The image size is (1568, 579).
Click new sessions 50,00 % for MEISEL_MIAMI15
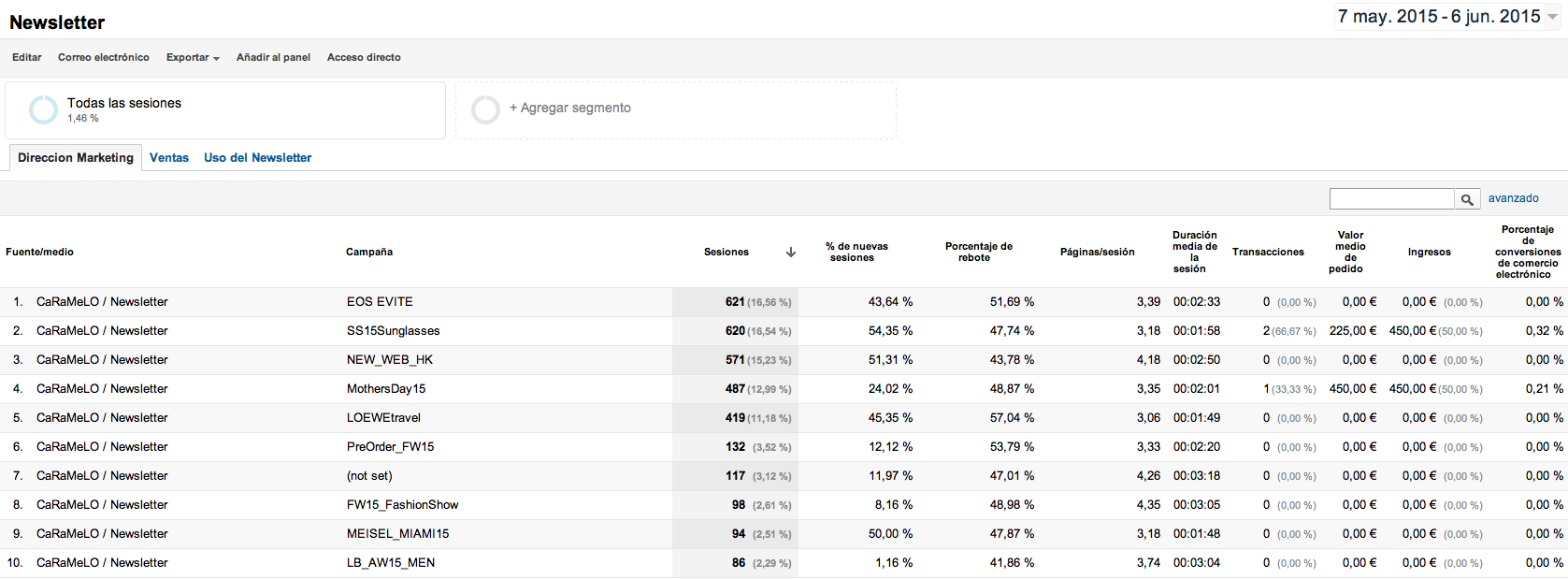890,534
